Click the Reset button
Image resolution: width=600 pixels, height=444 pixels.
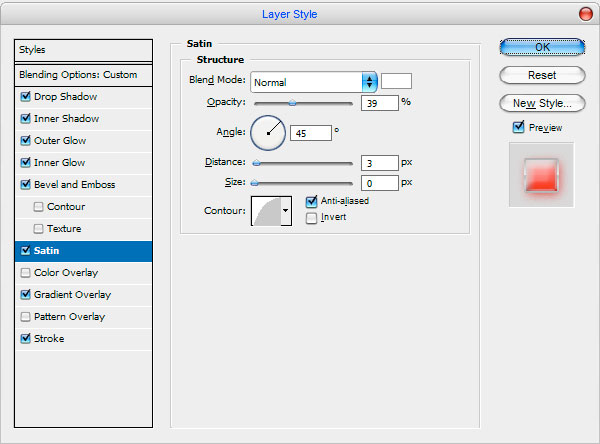tap(542, 75)
